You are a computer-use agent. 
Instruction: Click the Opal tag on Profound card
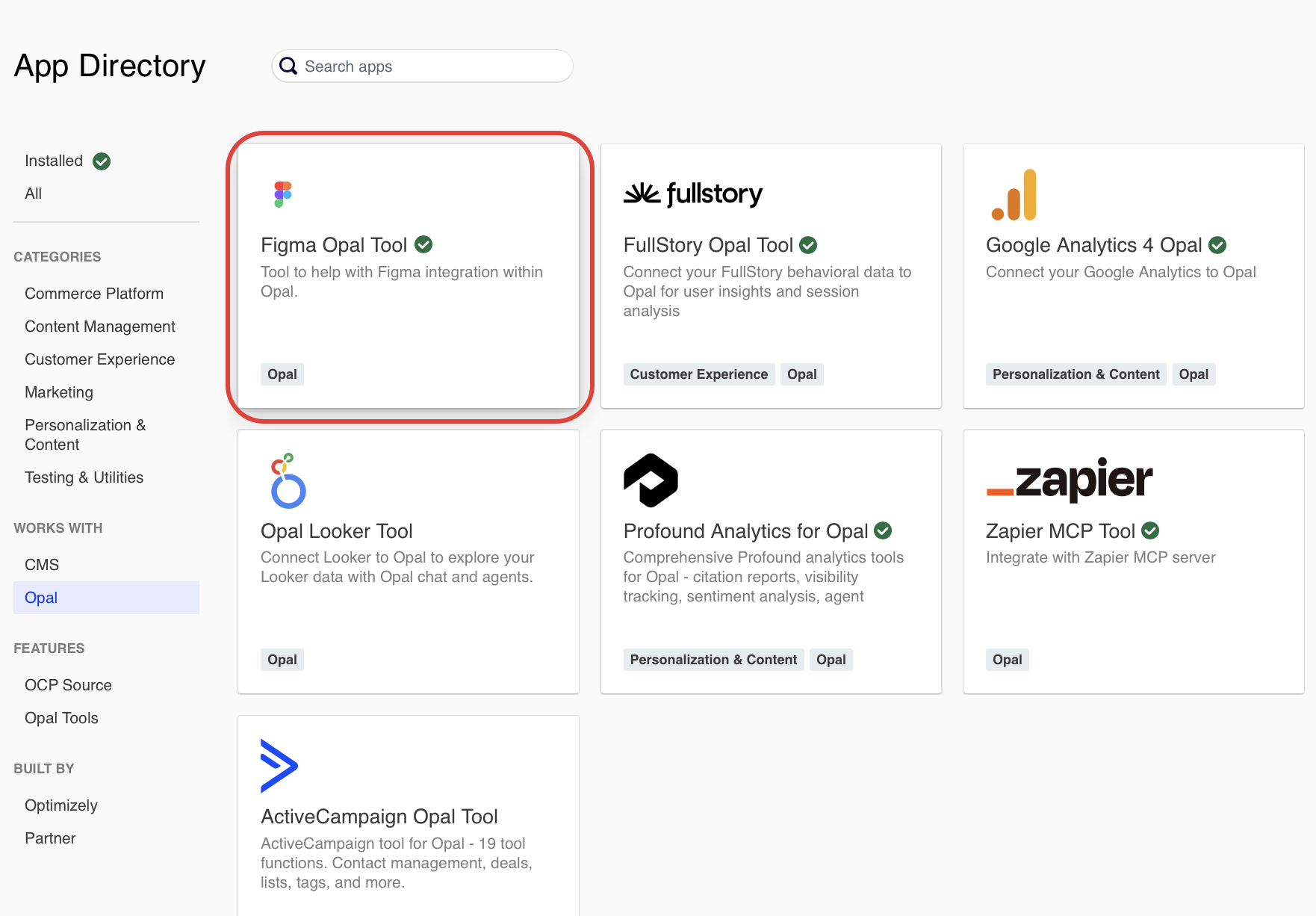[831, 660]
